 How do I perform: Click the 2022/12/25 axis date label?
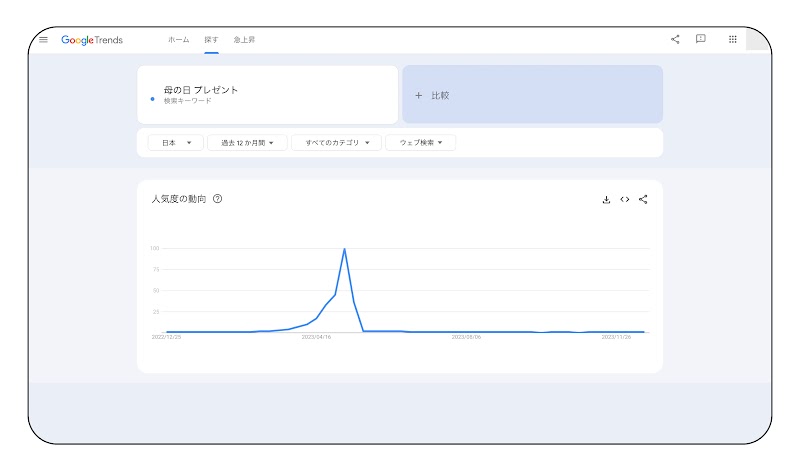[166, 337]
